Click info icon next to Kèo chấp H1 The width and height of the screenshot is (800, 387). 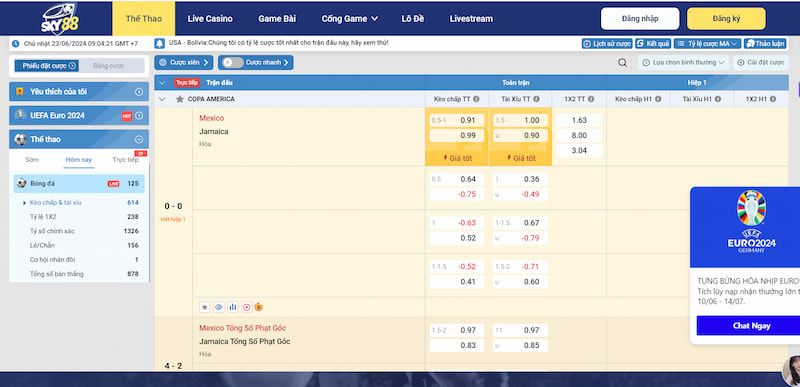point(658,99)
